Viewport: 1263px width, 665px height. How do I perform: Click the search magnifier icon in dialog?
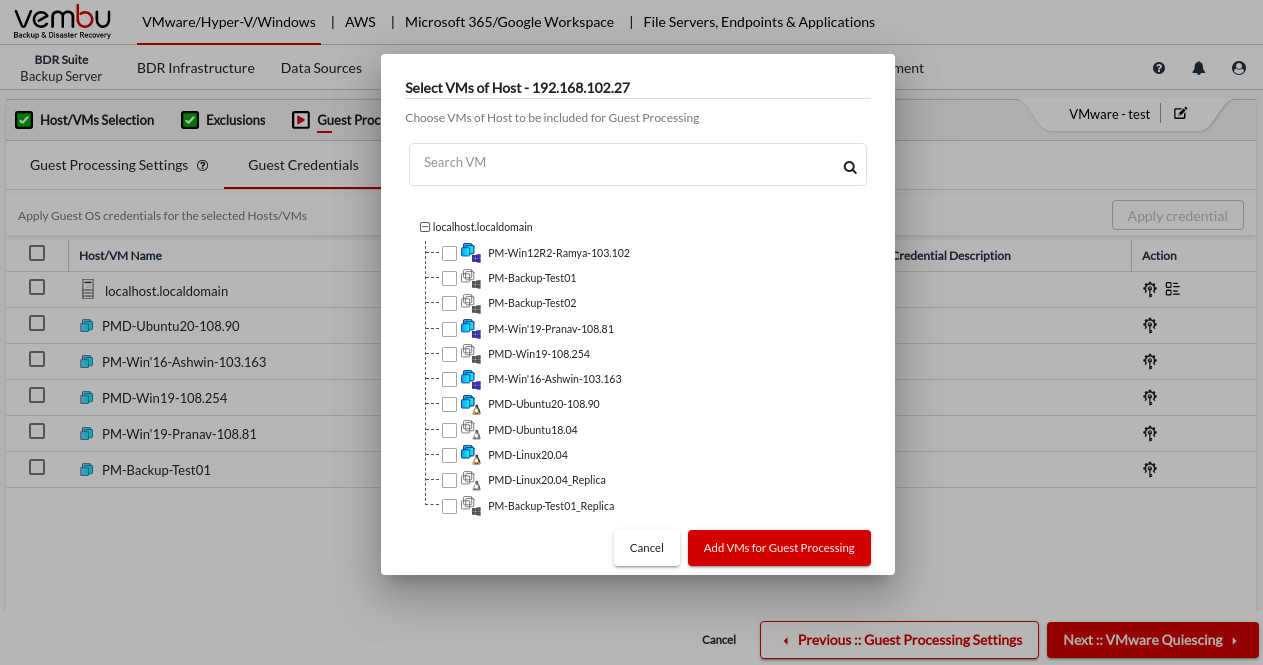[850, 167]
